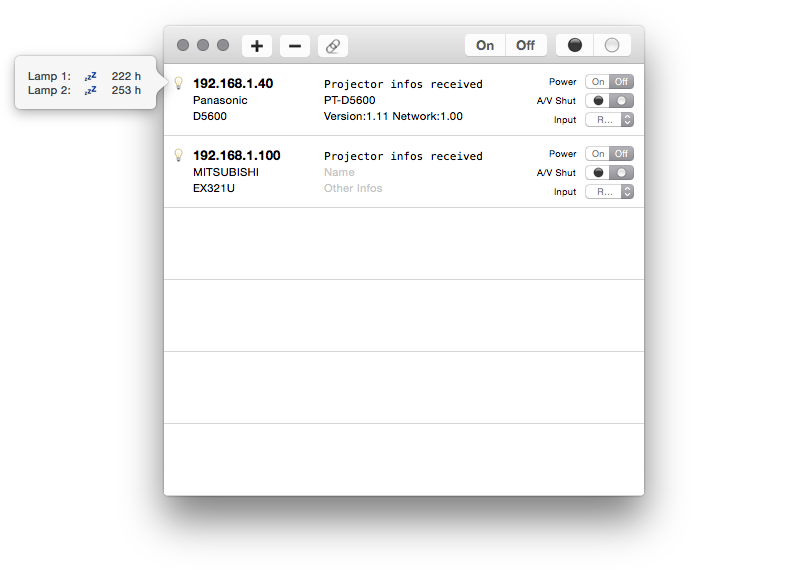The width and height of the screenshot is (808, 570).
Task: Click the sleep icon beside Lamp 1
Action: pos(91,76)
